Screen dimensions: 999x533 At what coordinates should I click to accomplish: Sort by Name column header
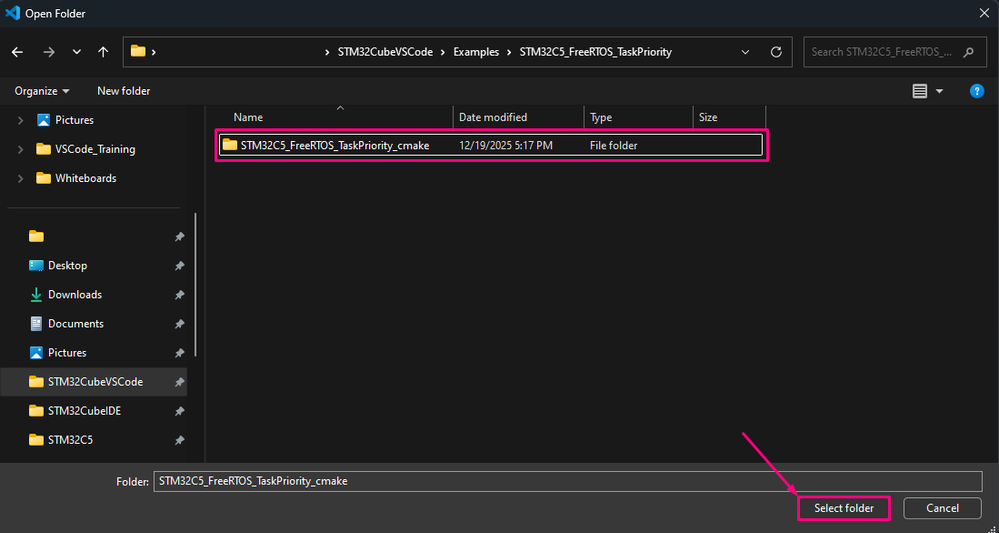click(x=248, y=117)
